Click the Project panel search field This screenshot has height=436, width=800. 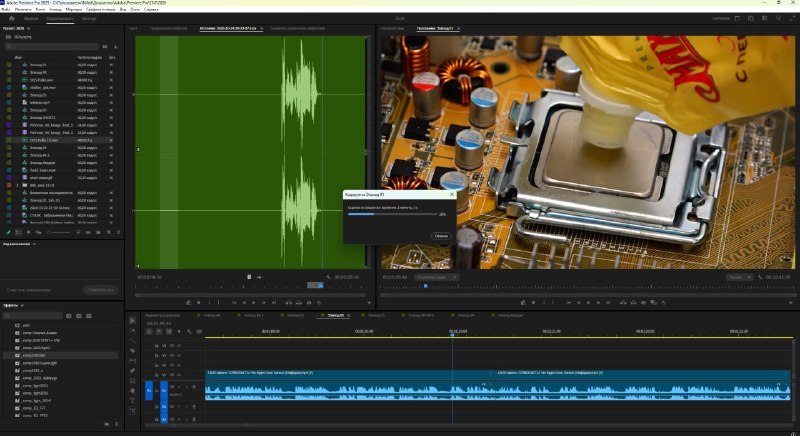click(x=52, y=46)
